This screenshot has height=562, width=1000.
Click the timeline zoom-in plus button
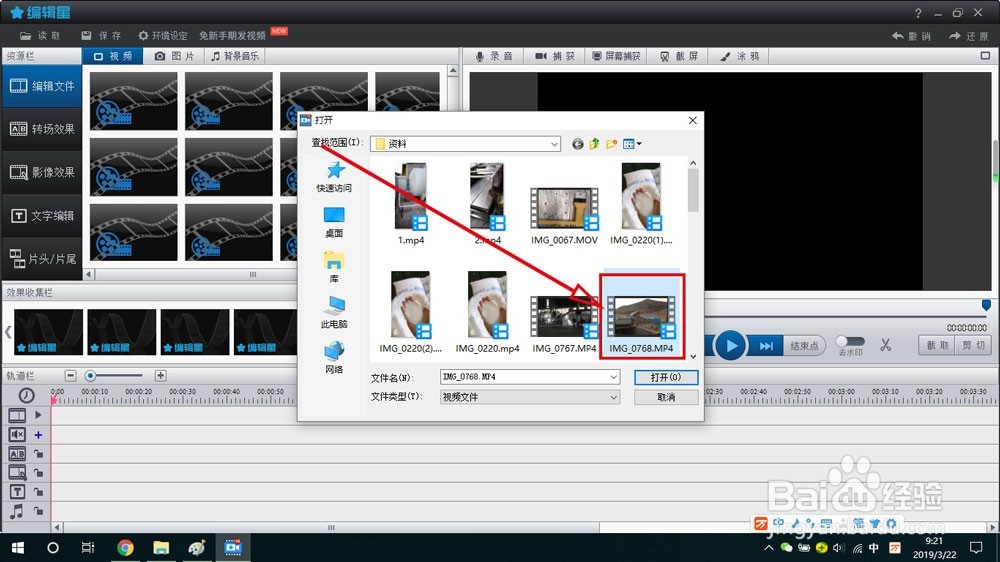pyautogui.click(x=161, y=376)
